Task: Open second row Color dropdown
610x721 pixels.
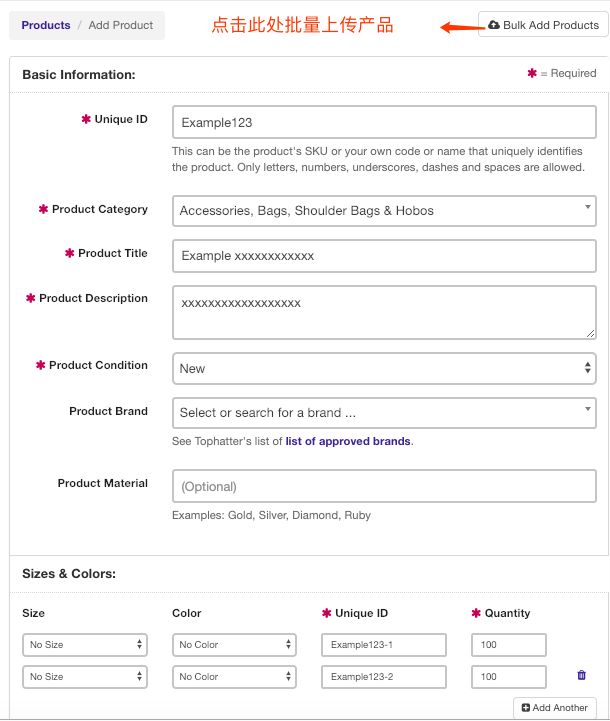Action: (x=234, y=677)
